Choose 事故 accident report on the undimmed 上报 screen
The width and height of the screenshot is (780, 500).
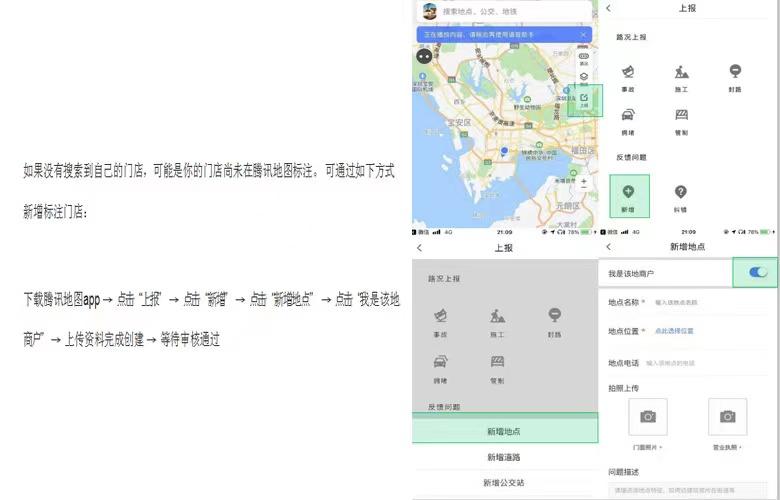click(x=628, y=78)
